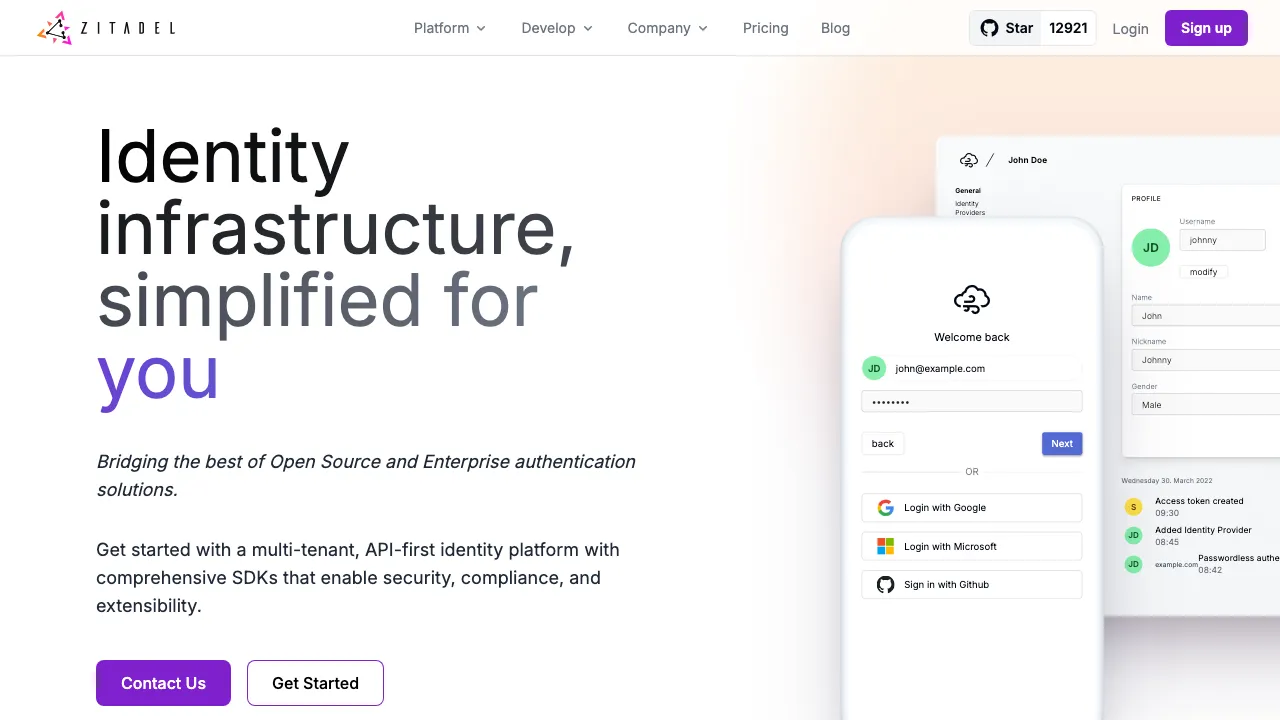
Task: Click the GitHub star count 12921
Action: 1068,28
